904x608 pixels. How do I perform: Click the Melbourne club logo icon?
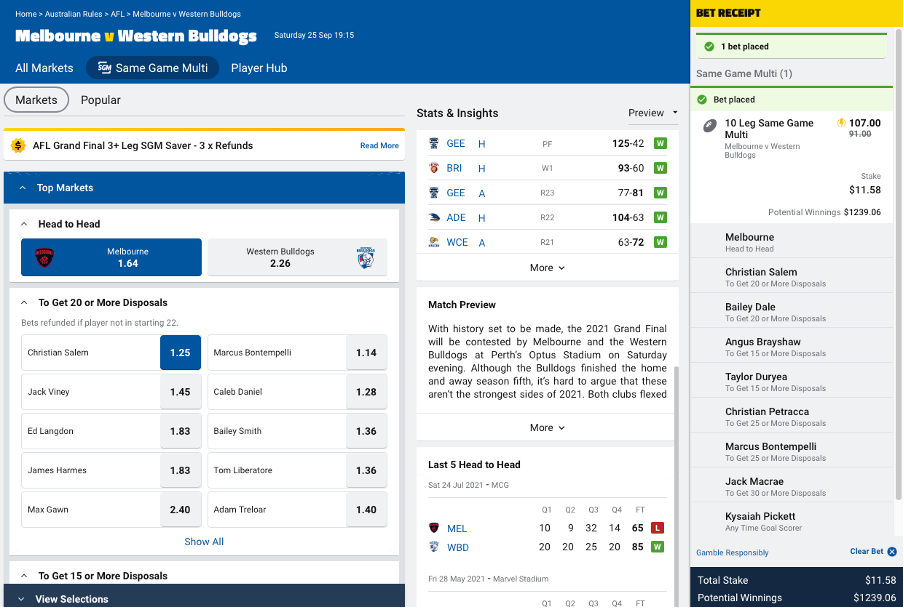[44, 258]
